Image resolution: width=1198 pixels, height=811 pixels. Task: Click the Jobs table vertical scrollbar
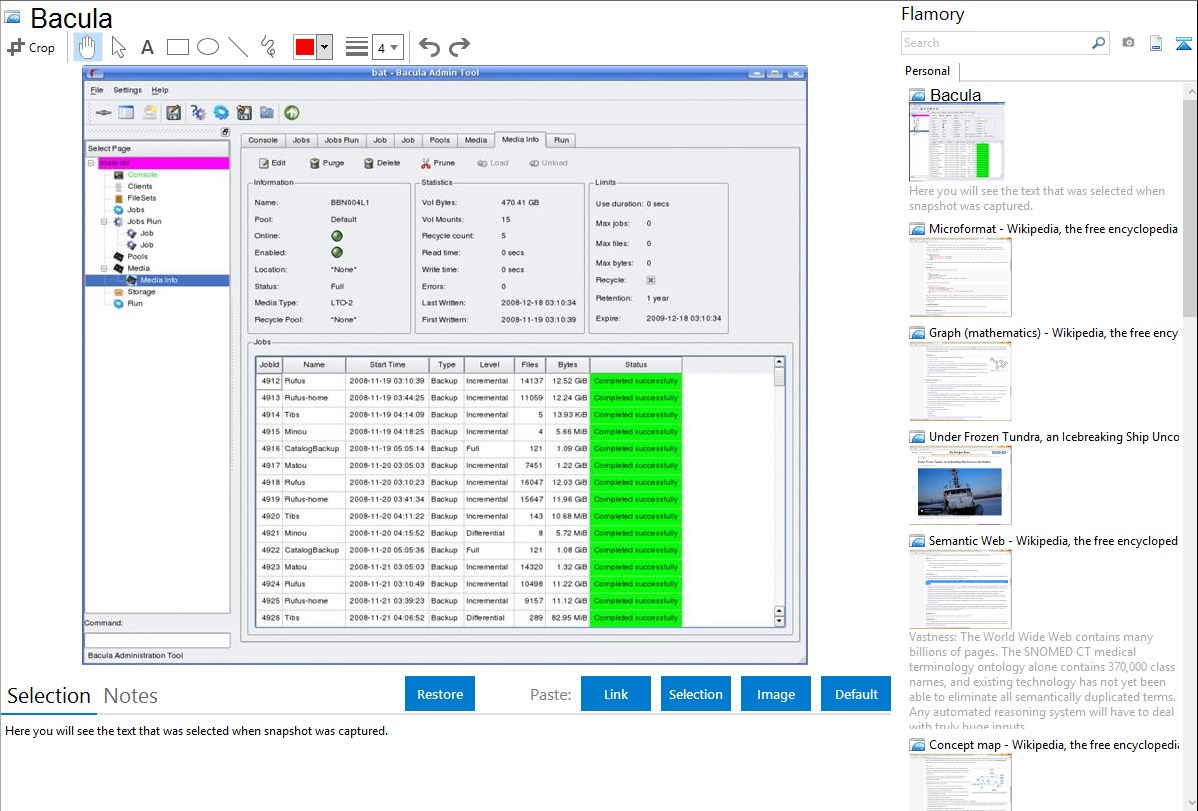[x=779, y=491]
